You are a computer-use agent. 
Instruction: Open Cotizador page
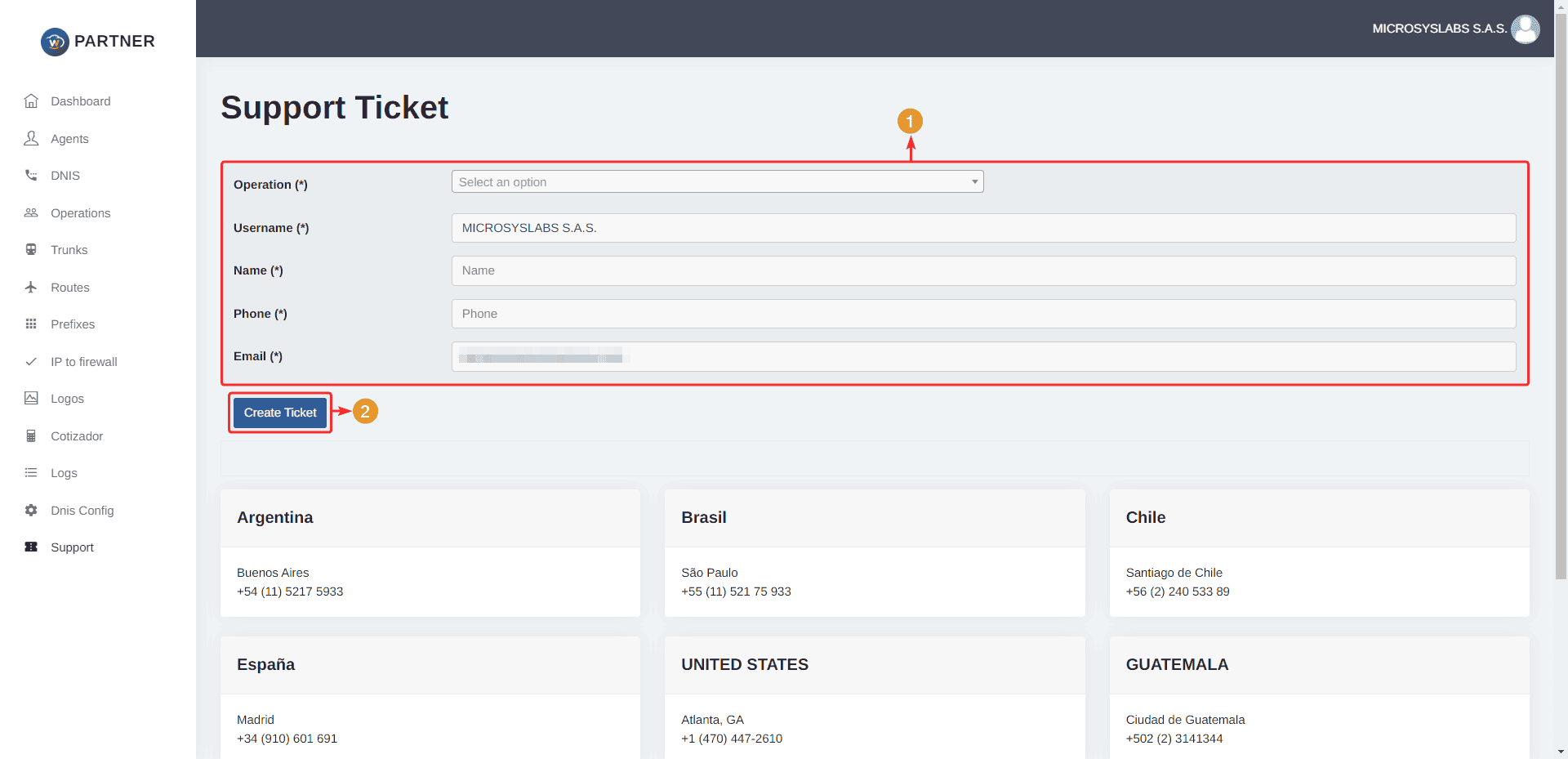[x=77, y=436]
